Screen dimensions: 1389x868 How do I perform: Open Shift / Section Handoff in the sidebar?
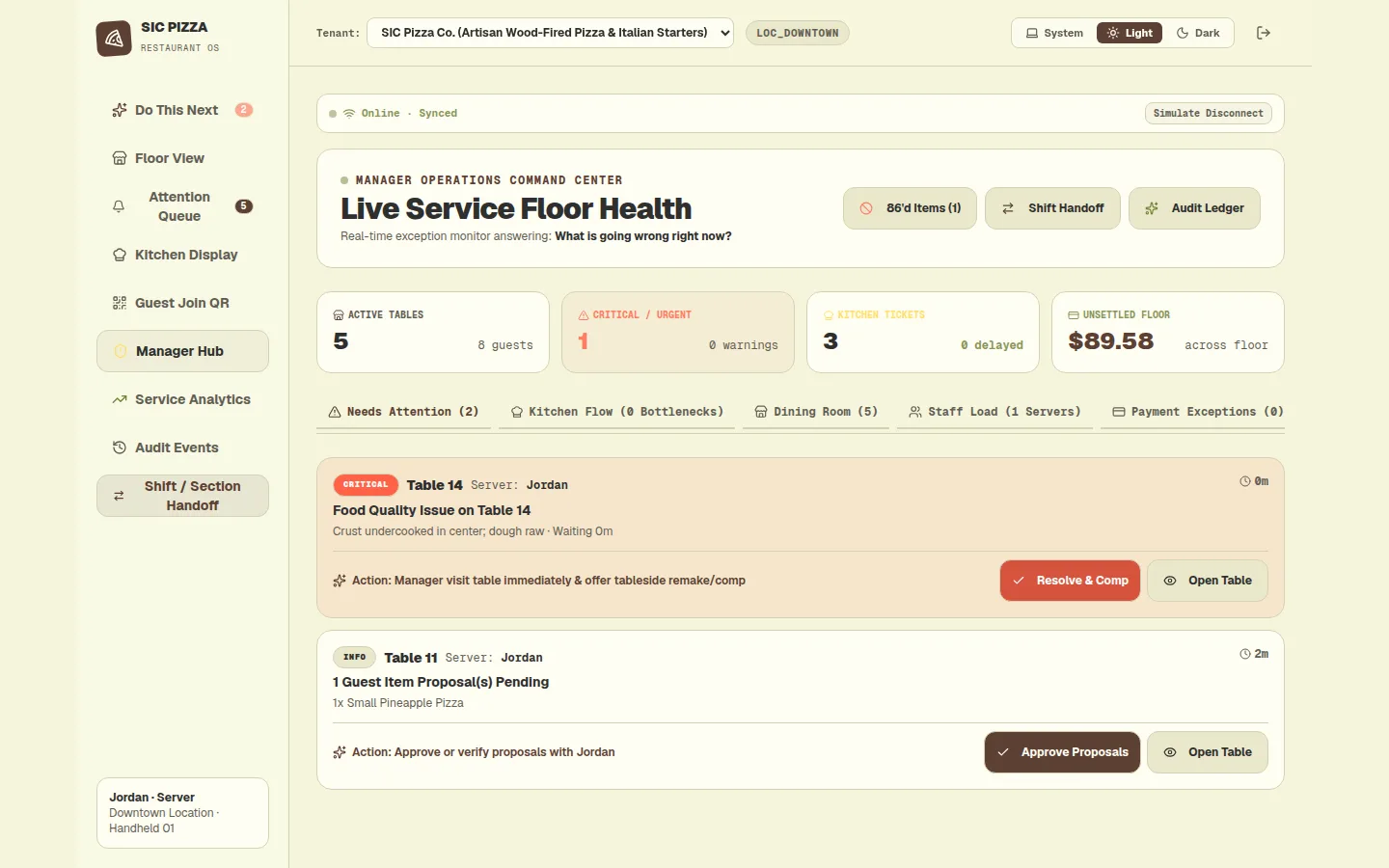182,496
